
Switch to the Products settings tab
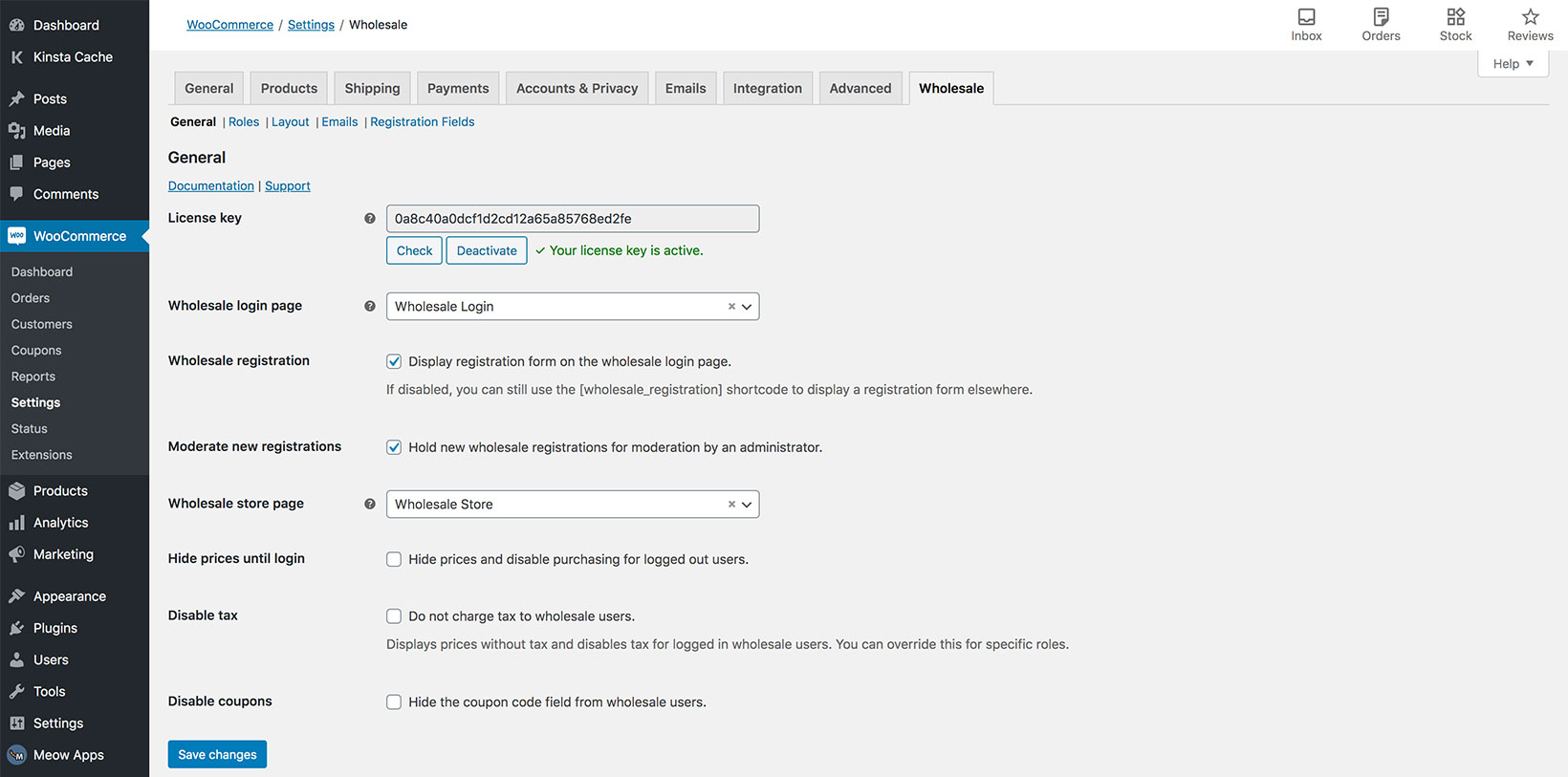tap(289, 88)
